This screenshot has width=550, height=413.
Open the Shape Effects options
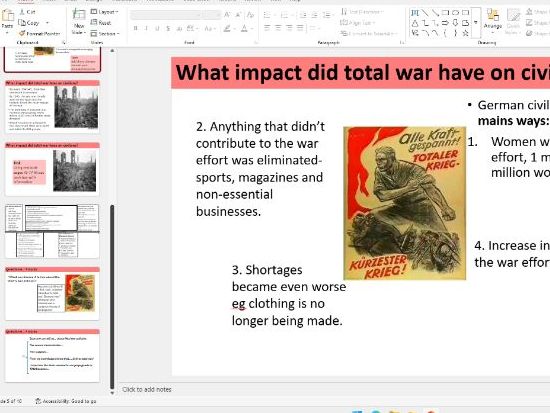click(537, 34)
